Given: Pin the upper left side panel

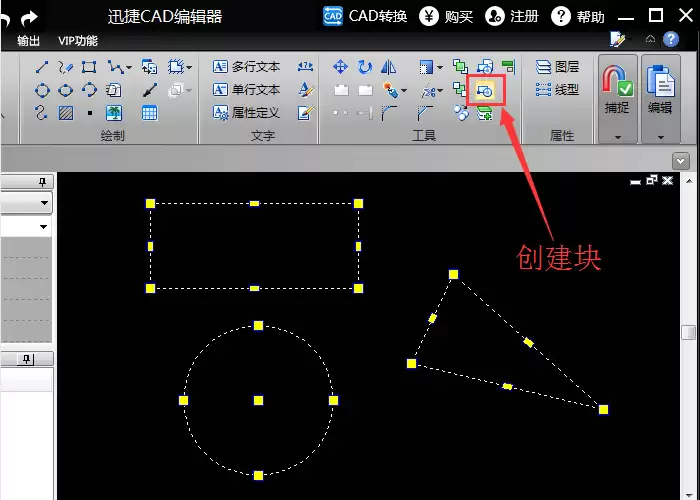Looking at the screenshot, I should tap(42, 181).
